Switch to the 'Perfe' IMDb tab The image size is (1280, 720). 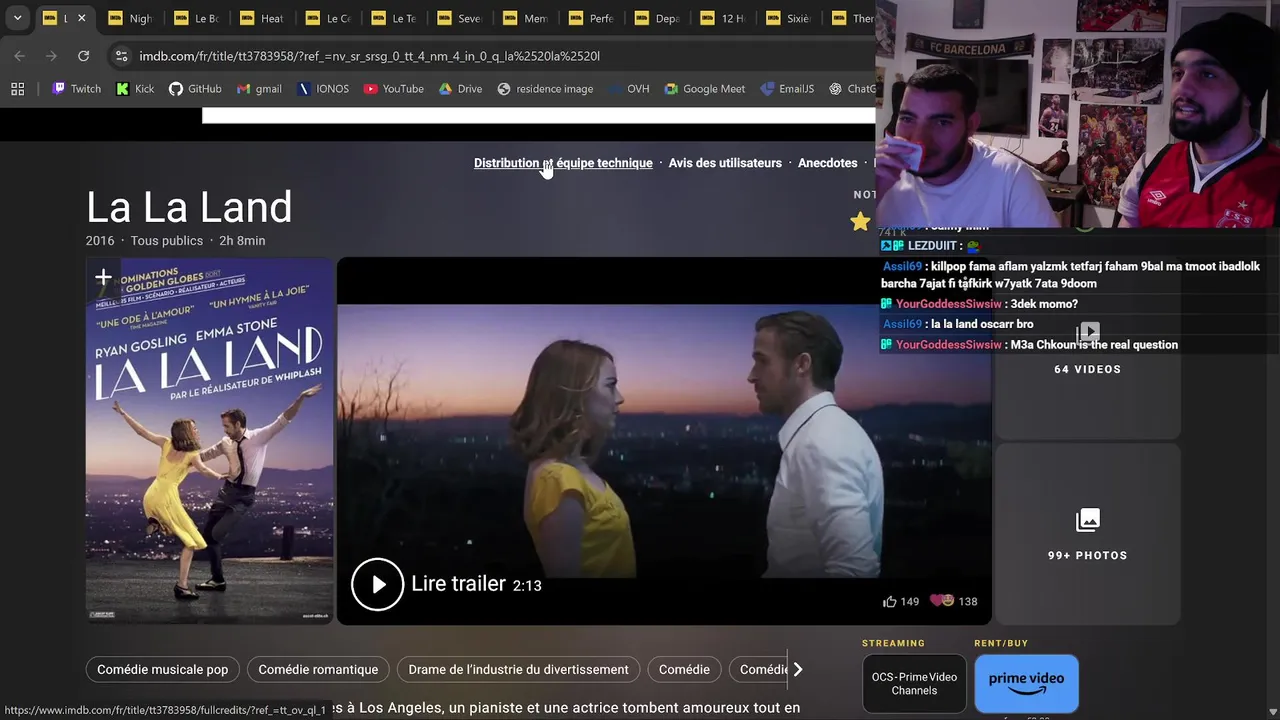(590, 18)
